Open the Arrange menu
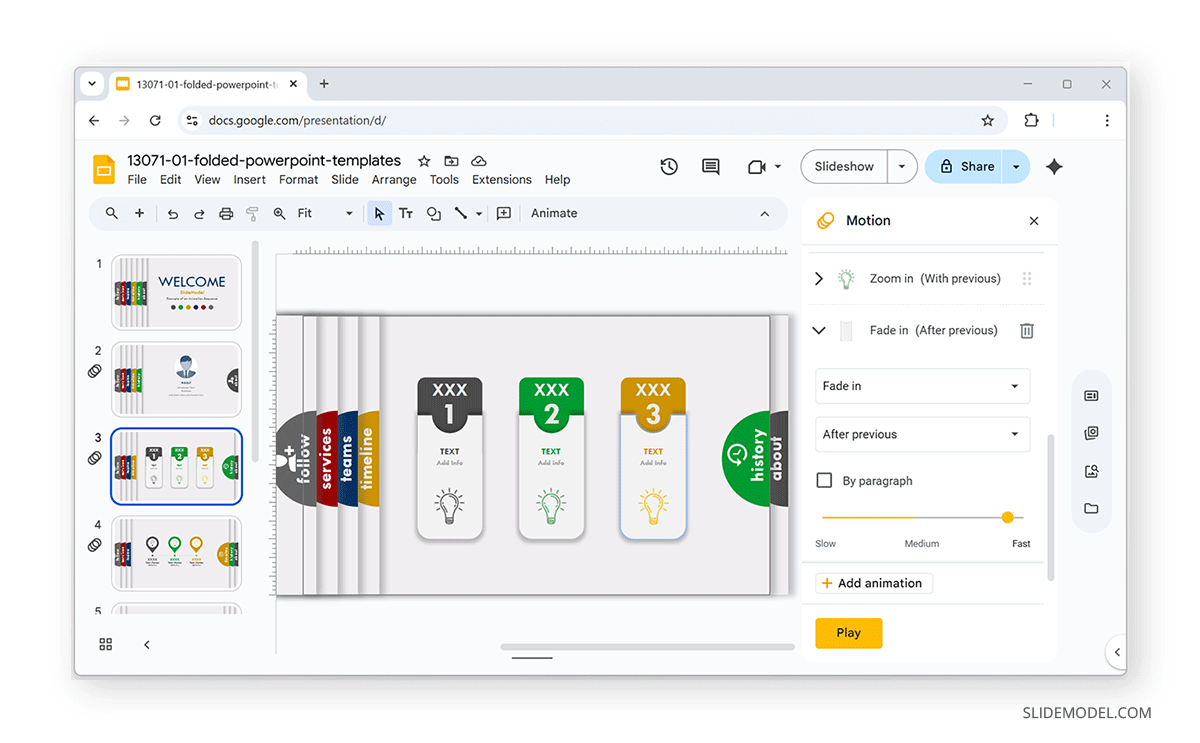Viewport: 1200px width, 743px height. click(393, 179)
